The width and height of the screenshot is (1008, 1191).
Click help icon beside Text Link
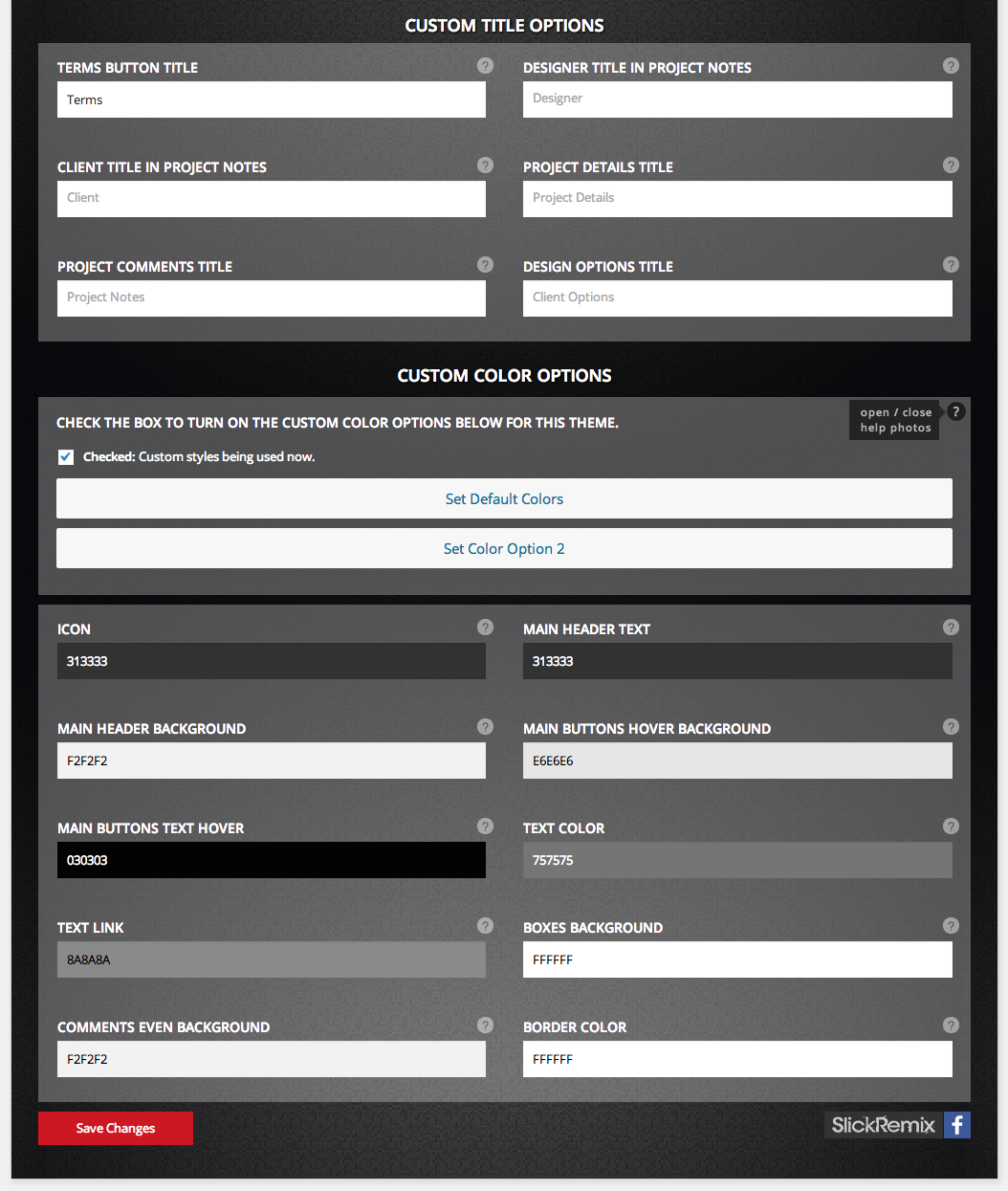[x=486, y=926]
